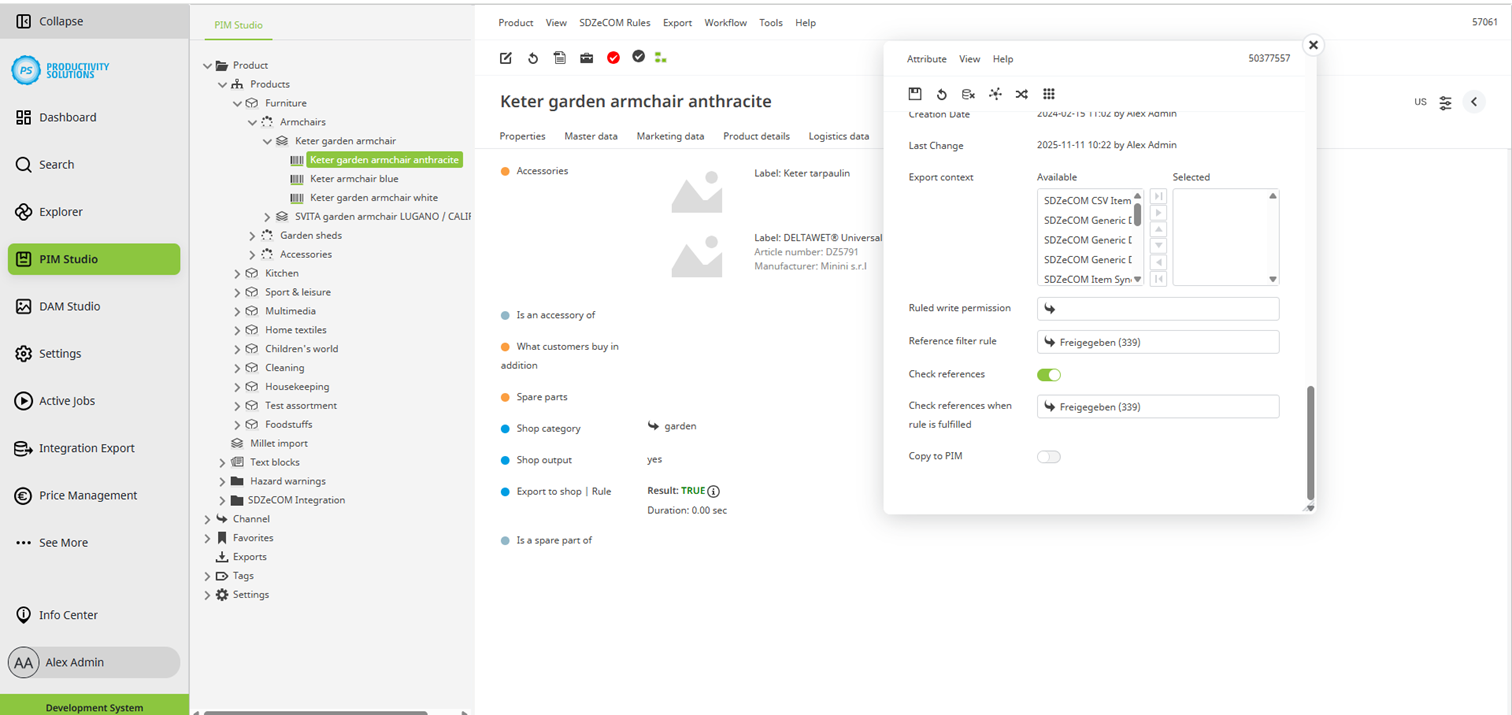This screenshot has height=715, width=1512.
Task: Switch to the Marketing data tab
Action: click(670, 136)
